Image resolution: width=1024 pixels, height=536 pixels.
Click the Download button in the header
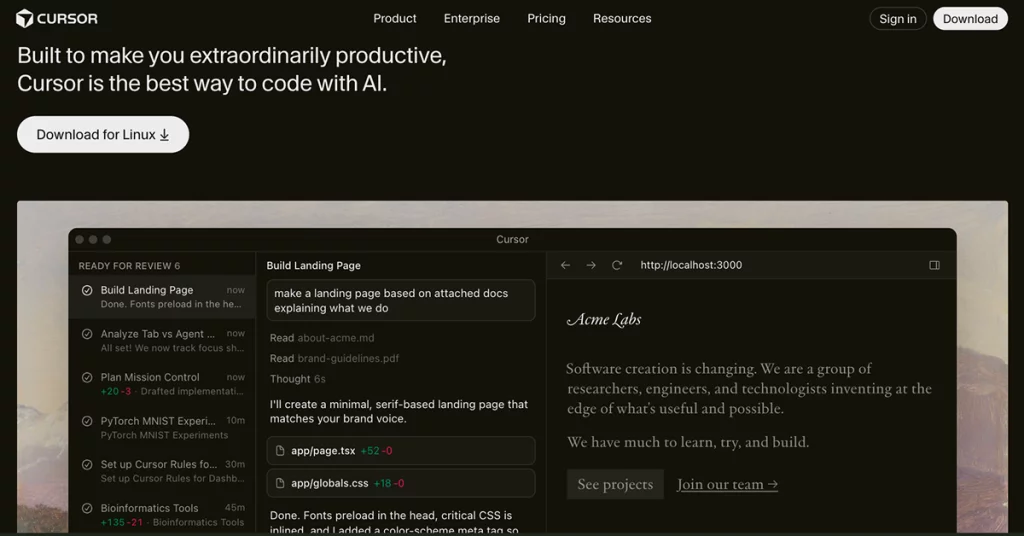(970, 19)
